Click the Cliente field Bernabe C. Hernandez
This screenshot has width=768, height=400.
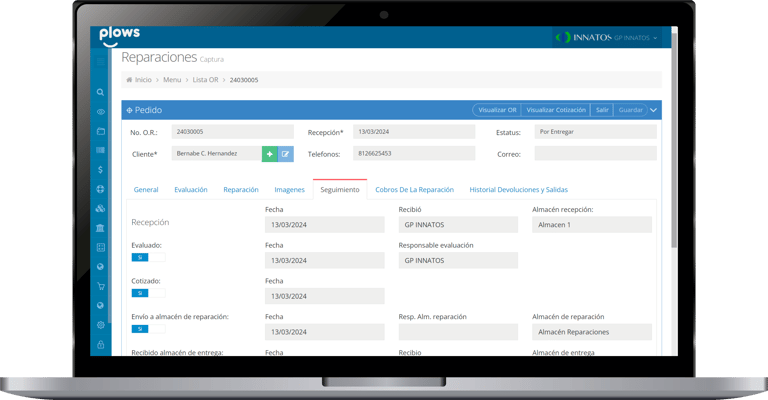pyautogui.click(x=216, y=154)
